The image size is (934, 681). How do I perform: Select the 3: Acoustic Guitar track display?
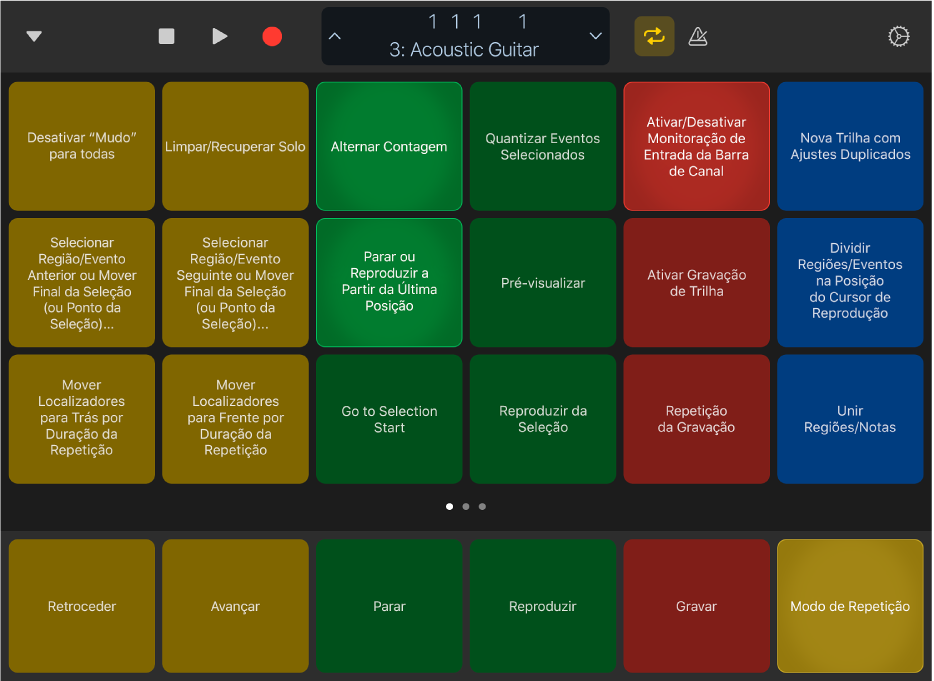(x=465, y=36)
